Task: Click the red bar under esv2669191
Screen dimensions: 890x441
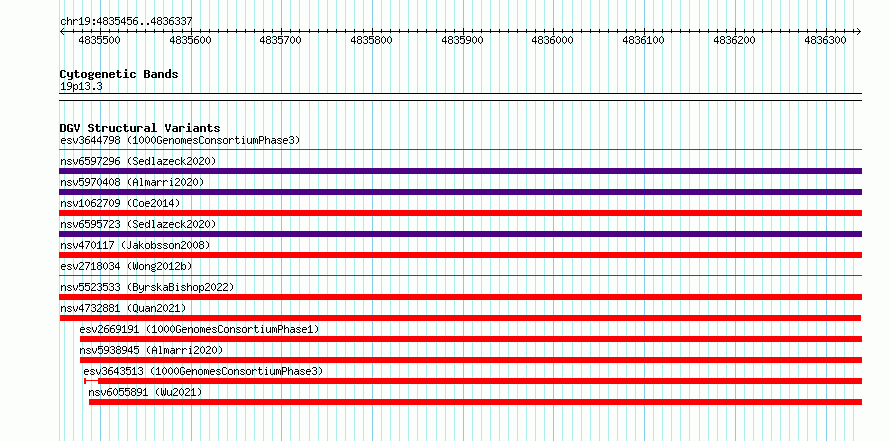Action: pos(471,339)
